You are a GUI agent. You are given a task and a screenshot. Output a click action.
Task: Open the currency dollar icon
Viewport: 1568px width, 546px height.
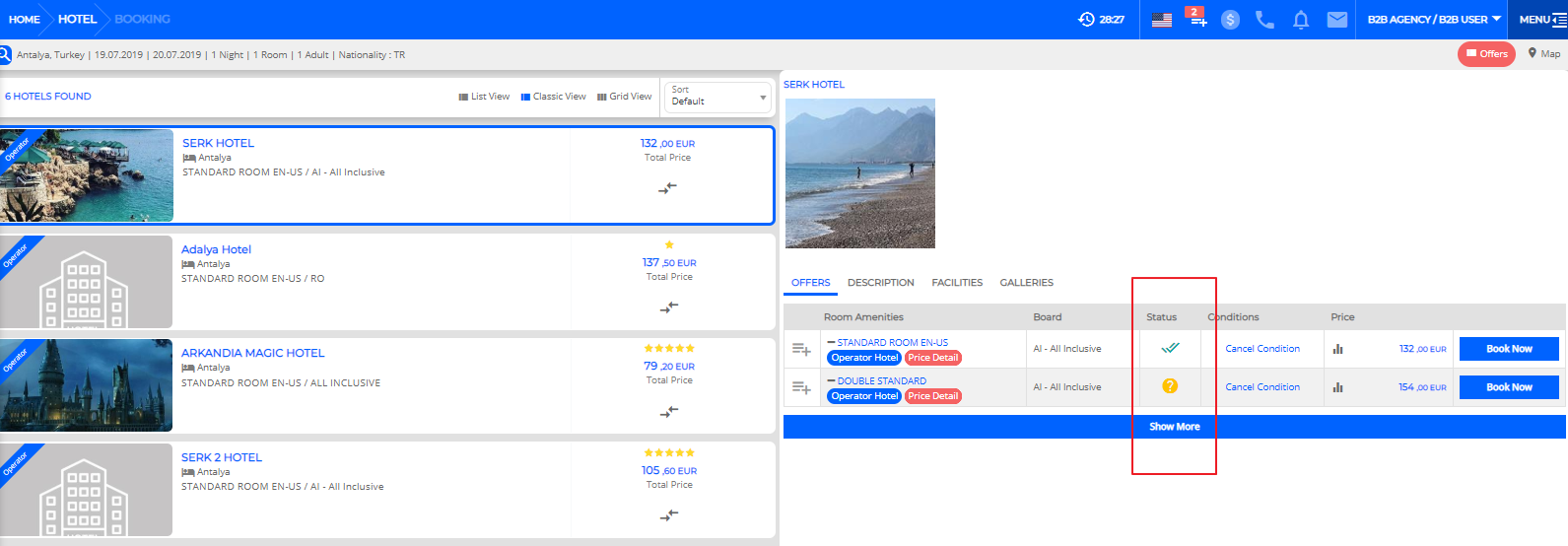(1230, 20)
